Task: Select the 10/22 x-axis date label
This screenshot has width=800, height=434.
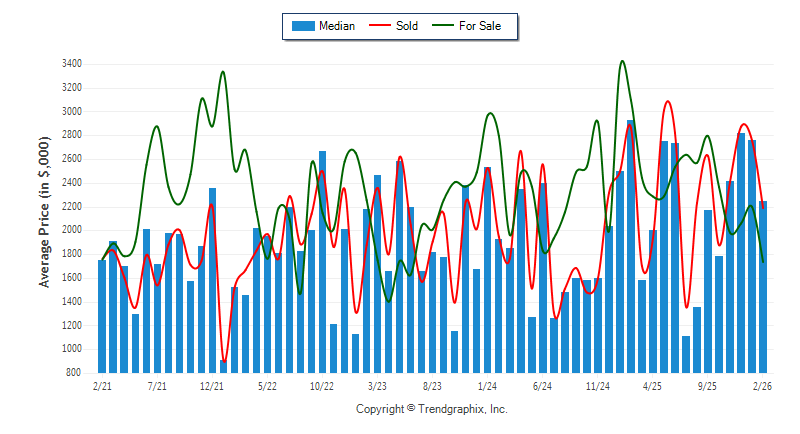Action: 322,385
